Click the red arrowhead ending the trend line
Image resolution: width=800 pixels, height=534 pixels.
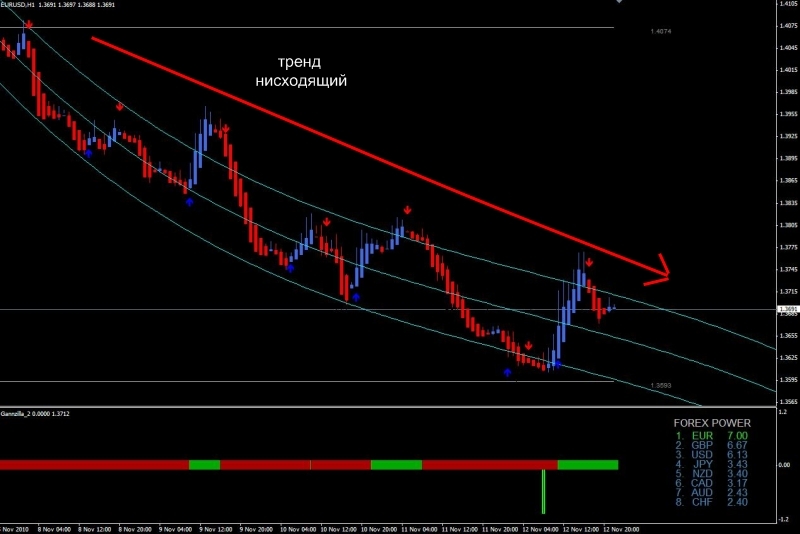pyautogui.click(x=660, y=268)
